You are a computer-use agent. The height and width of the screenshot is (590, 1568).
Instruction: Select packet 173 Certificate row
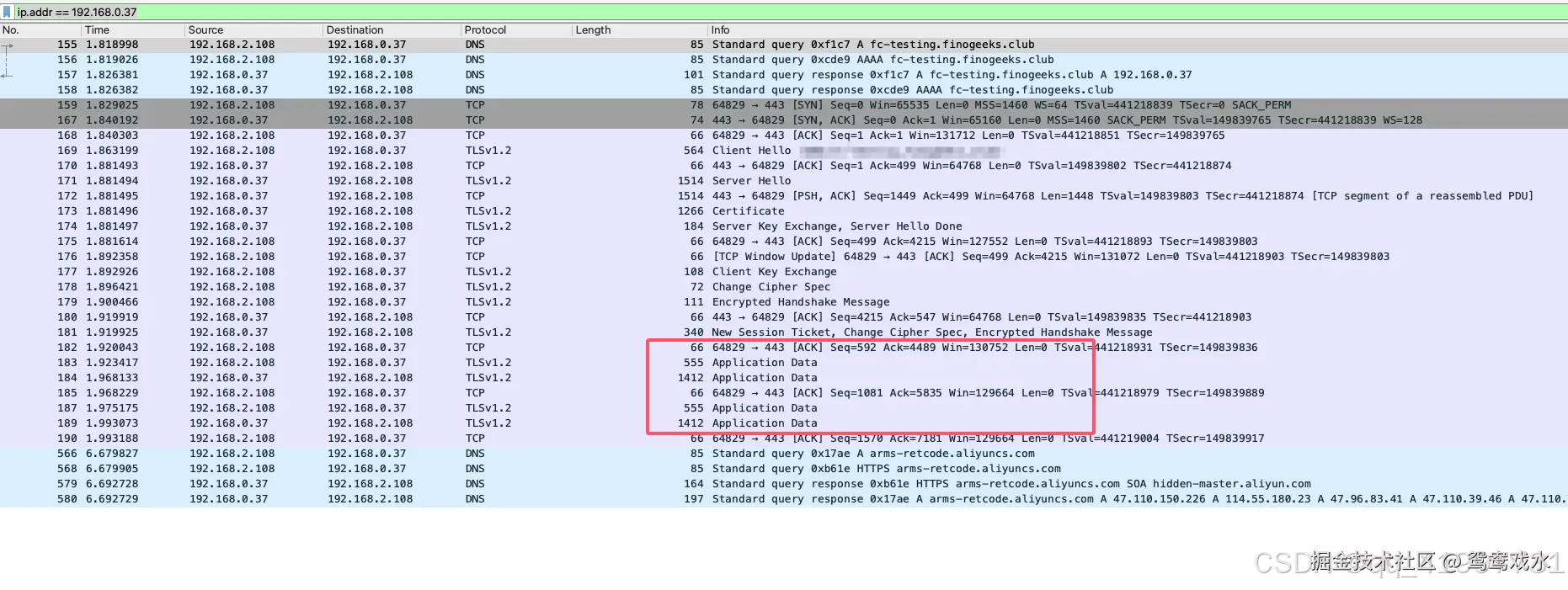point(784,211)
